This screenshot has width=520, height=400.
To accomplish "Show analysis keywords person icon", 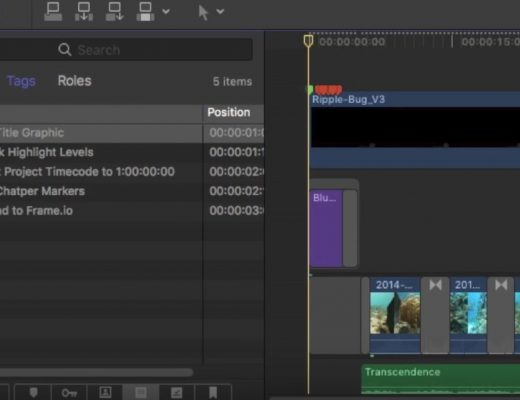I will coord(105,392).
